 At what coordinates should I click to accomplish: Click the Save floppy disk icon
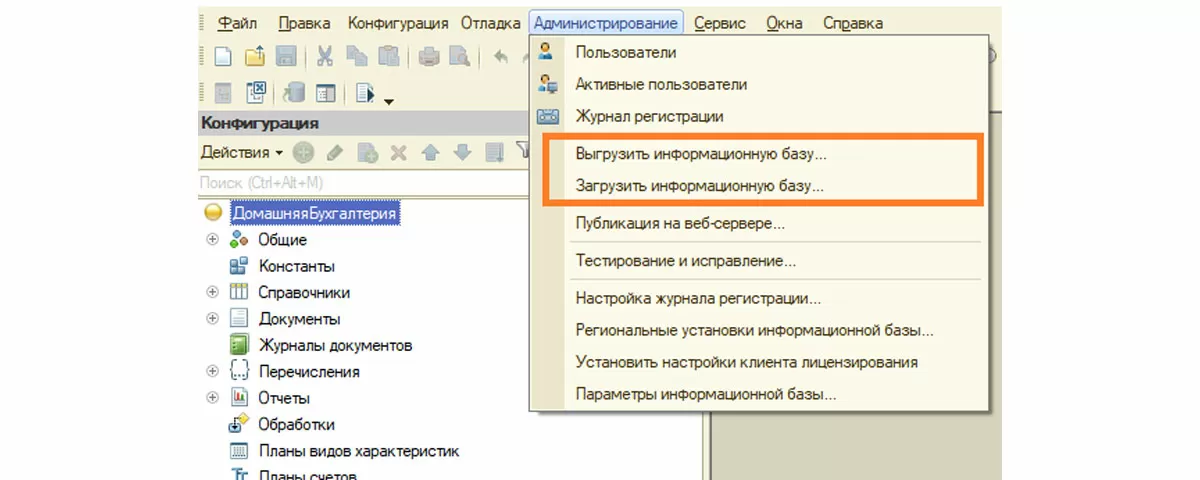point(286,57)
